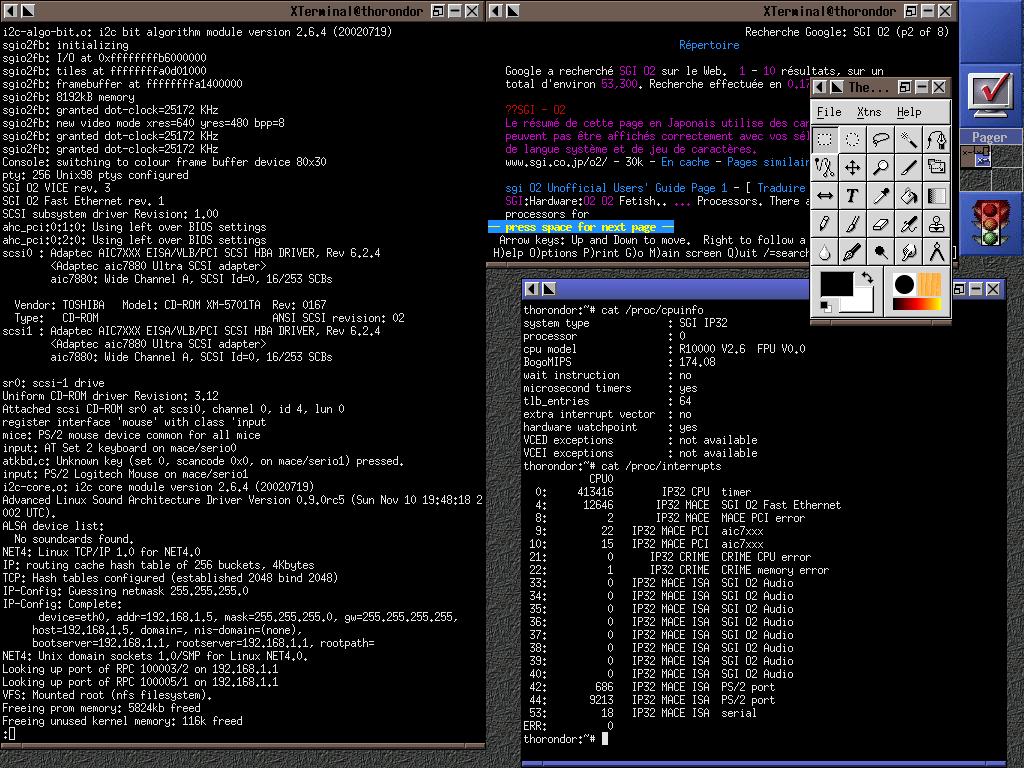Select the Text tool

pos(852,196)
